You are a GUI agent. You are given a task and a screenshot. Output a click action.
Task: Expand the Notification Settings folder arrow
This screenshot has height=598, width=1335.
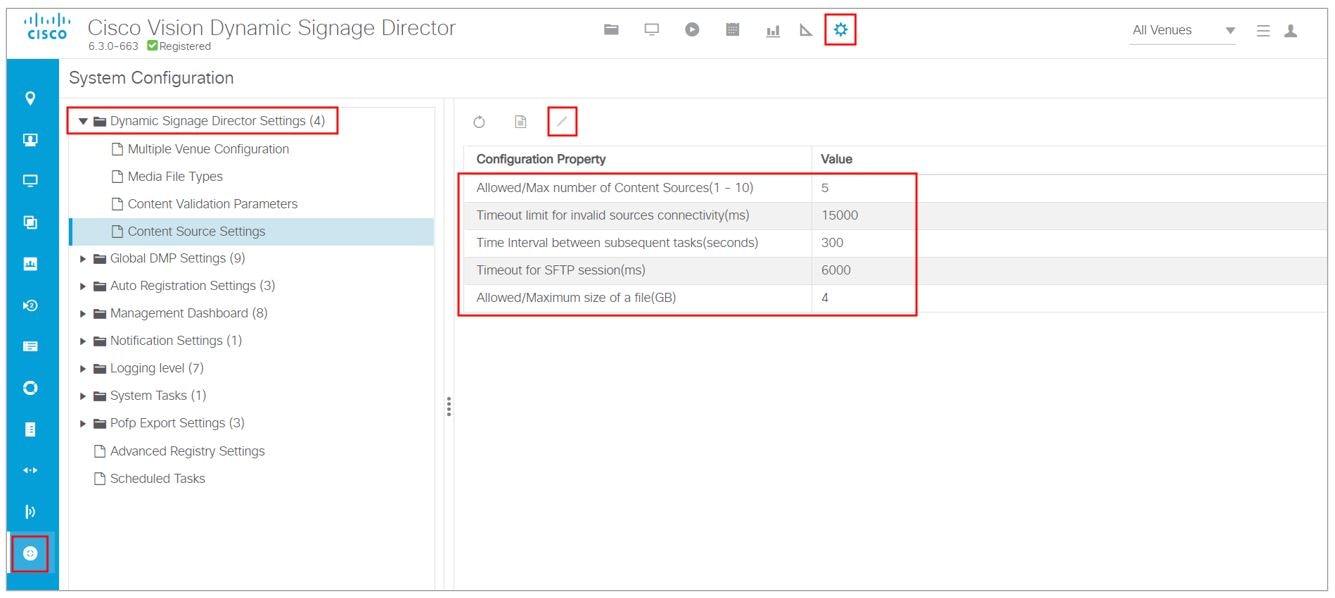click(84, 341)
